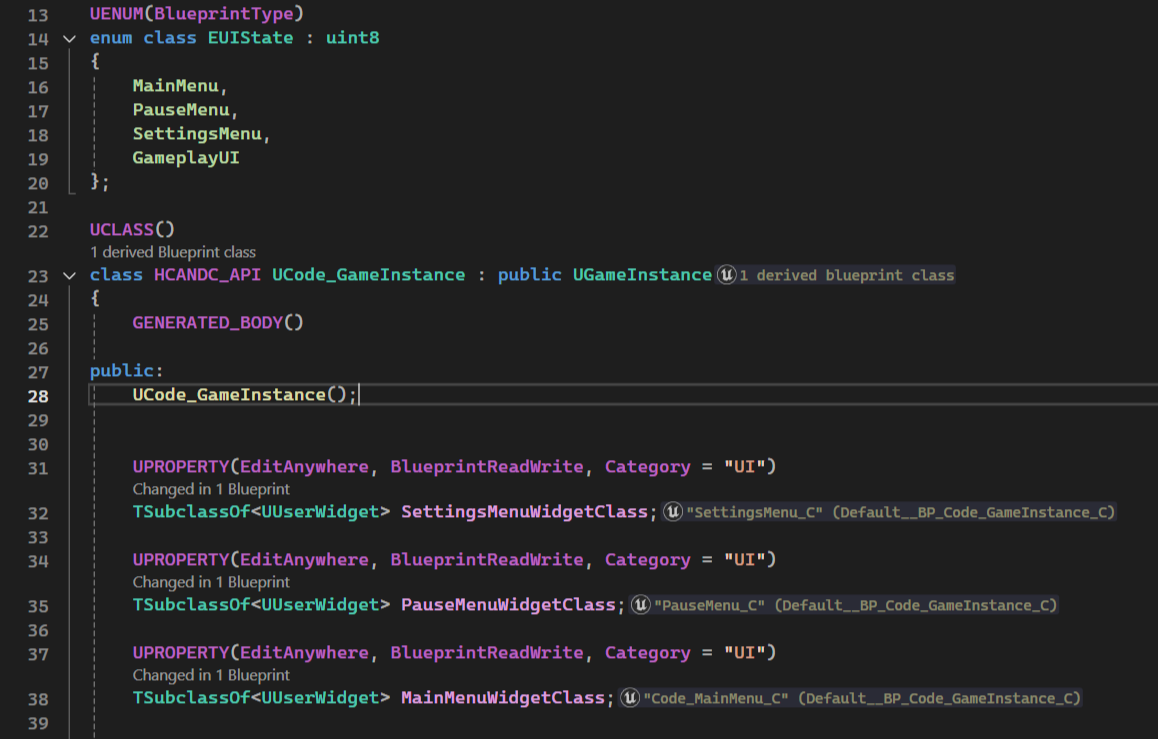This screenshot has height=739, width=1158.
Task: Click the inline "1 derived blueprint class" hint
Action: pyautogui.click(x=847, y=276)
